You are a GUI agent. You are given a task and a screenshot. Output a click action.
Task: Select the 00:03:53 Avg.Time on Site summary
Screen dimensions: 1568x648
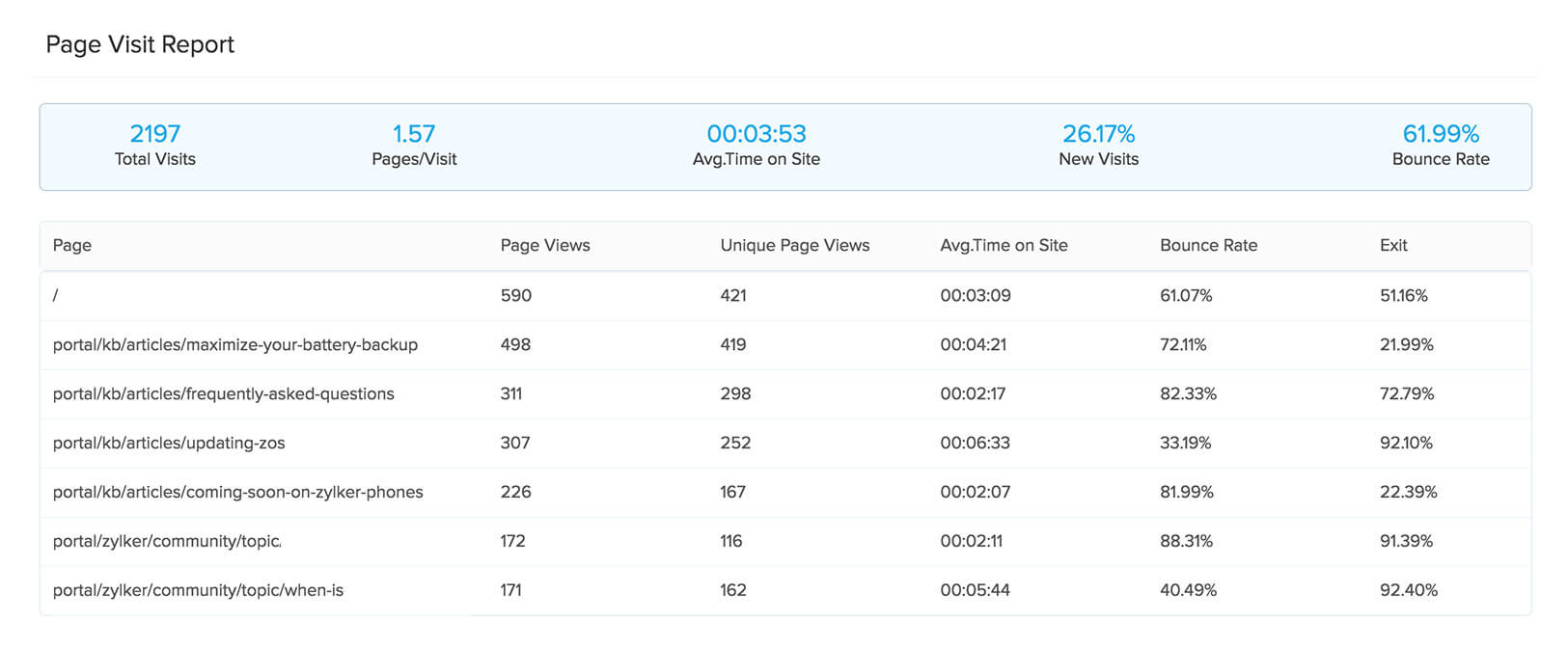756,134
